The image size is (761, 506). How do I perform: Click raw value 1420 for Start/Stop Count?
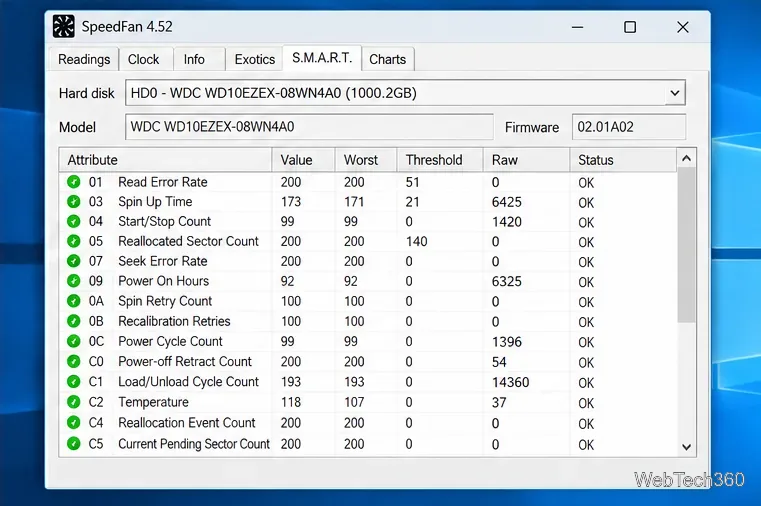tap(507, 222)
